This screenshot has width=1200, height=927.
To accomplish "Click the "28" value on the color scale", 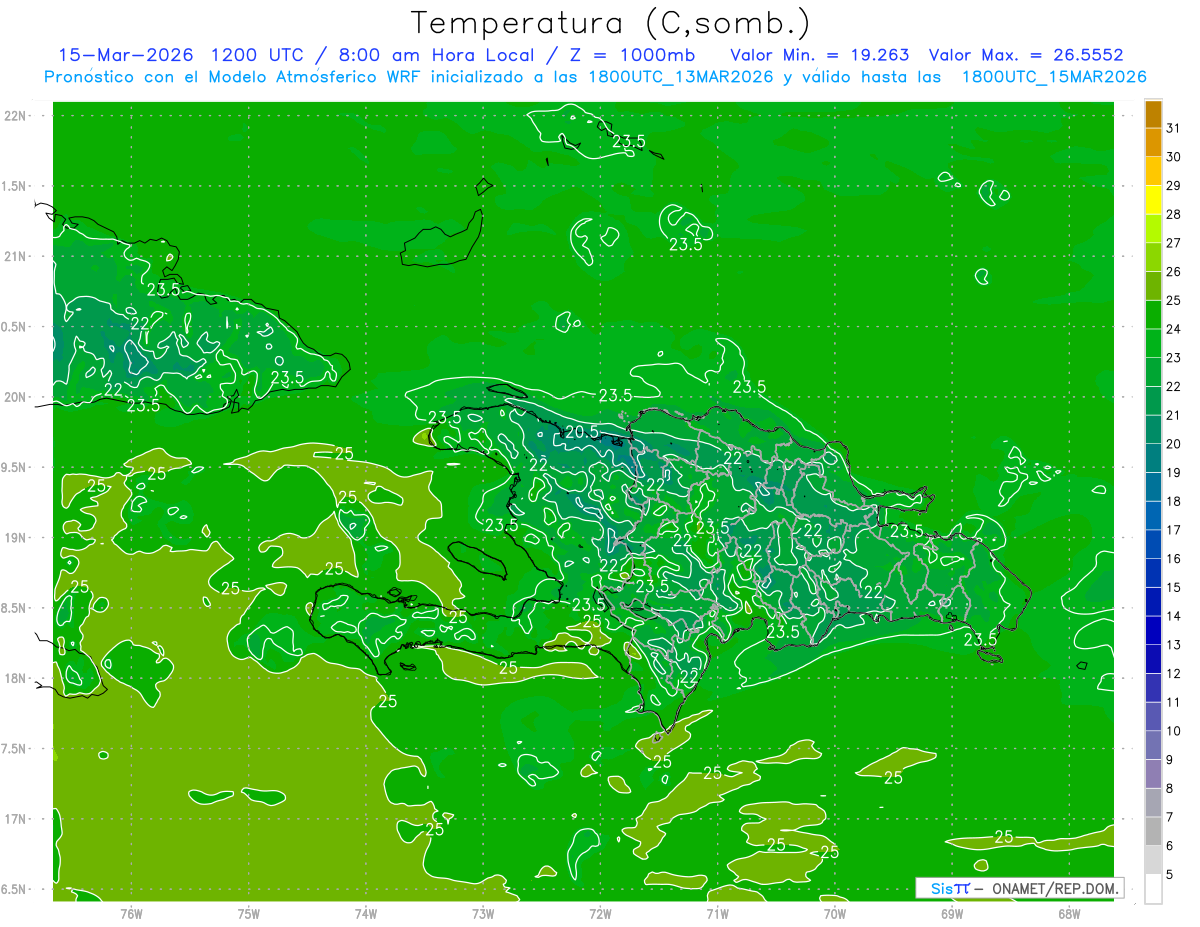I will click(1174, 214).
